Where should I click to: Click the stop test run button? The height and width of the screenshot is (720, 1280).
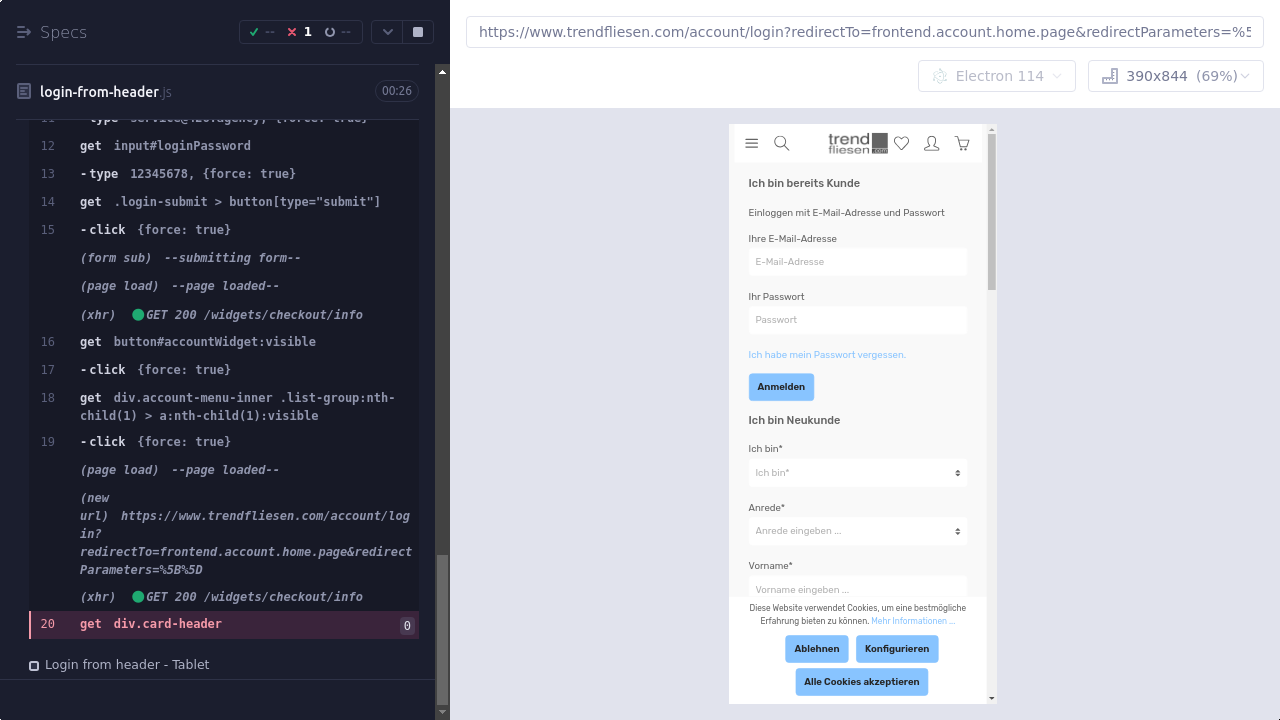(x=418, y=32)
